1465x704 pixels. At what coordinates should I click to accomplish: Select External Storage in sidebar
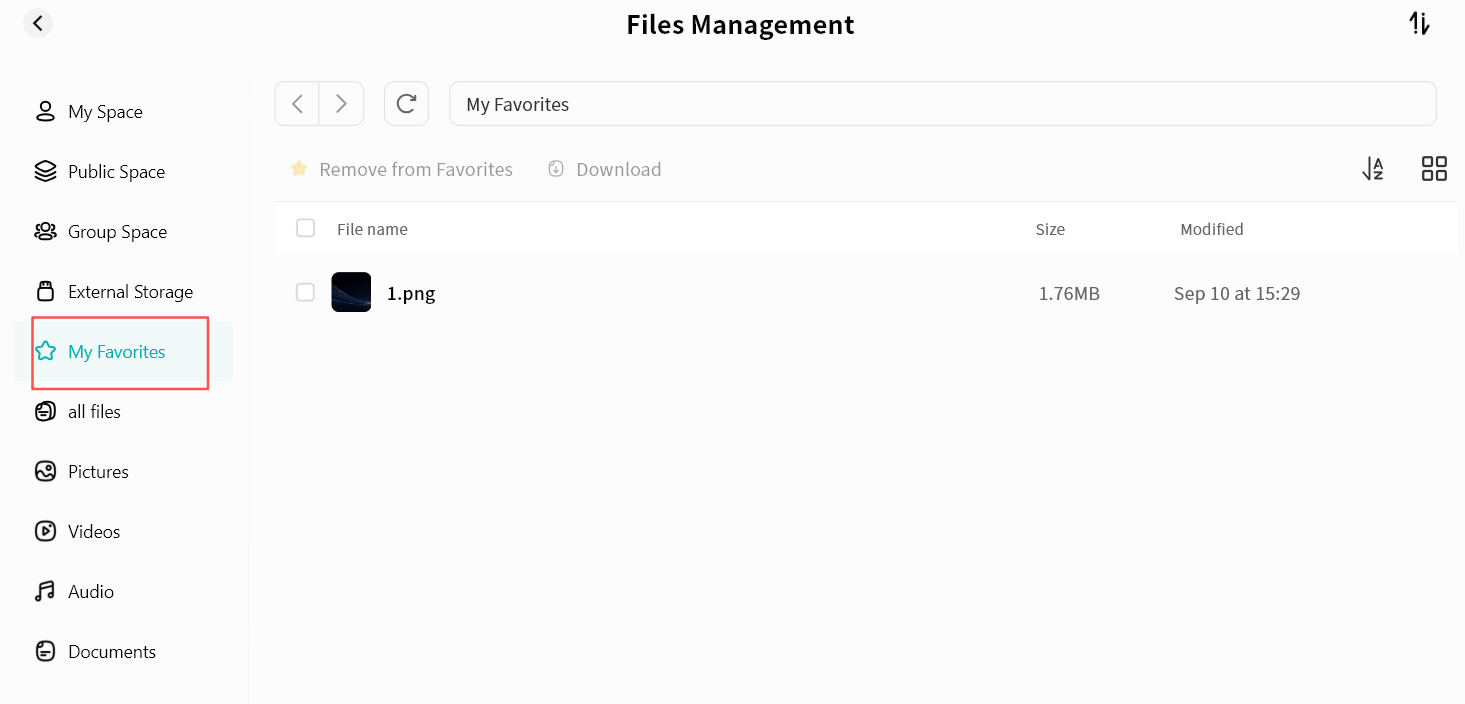[130, 292]
